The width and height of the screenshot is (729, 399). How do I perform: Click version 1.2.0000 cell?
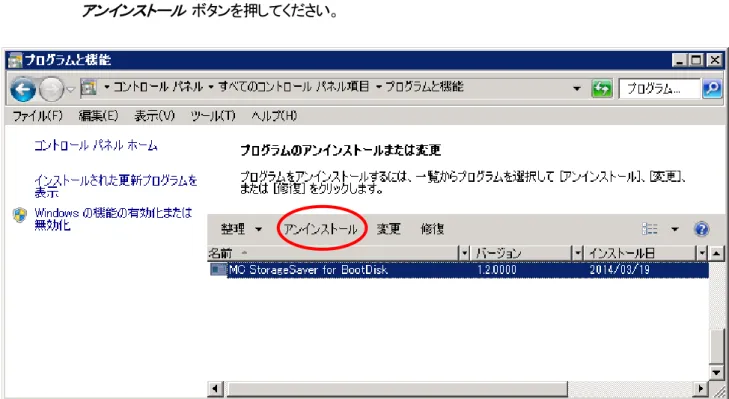[x=497, y=270]
